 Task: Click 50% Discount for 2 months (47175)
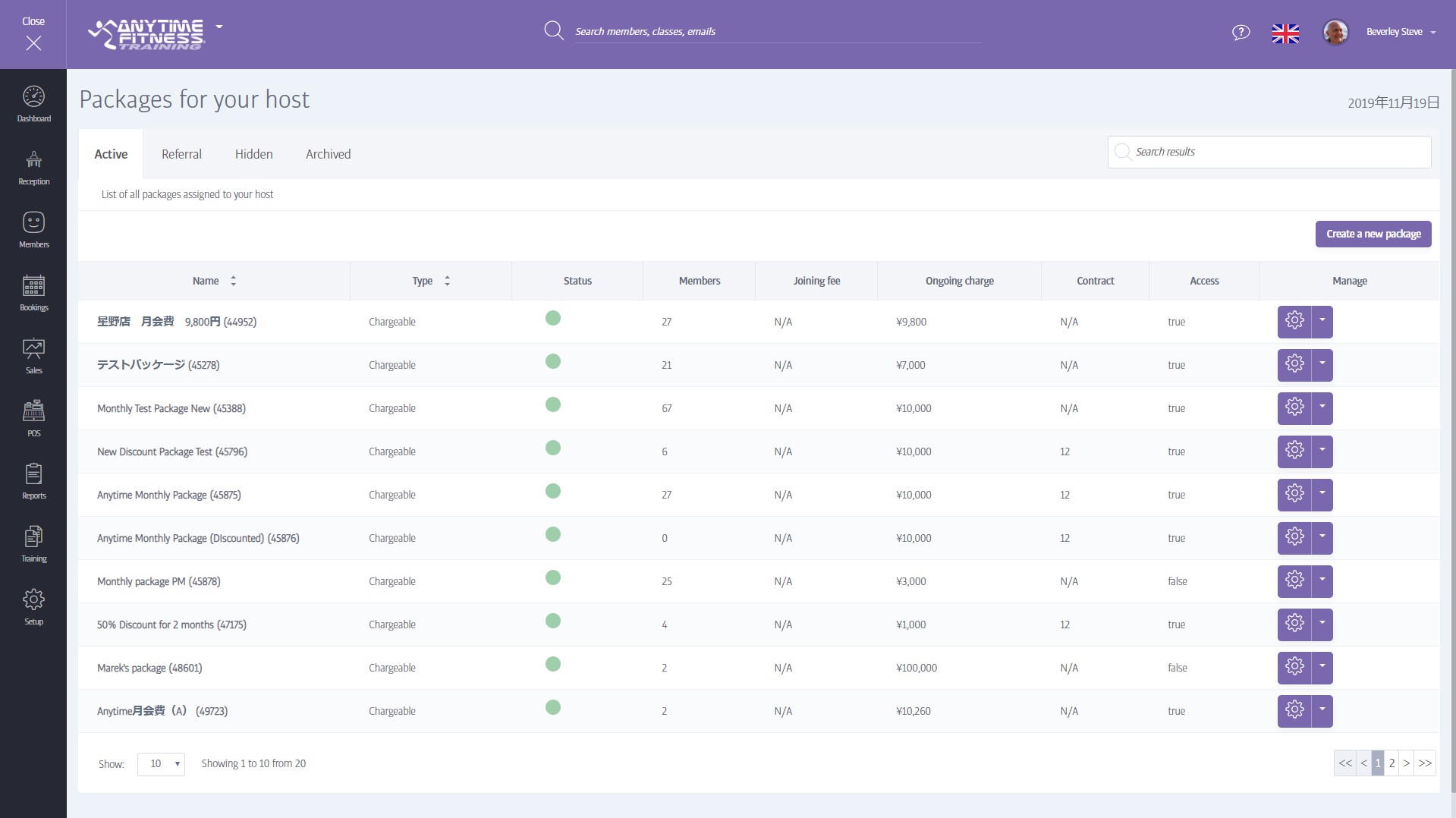pos(171,625)
